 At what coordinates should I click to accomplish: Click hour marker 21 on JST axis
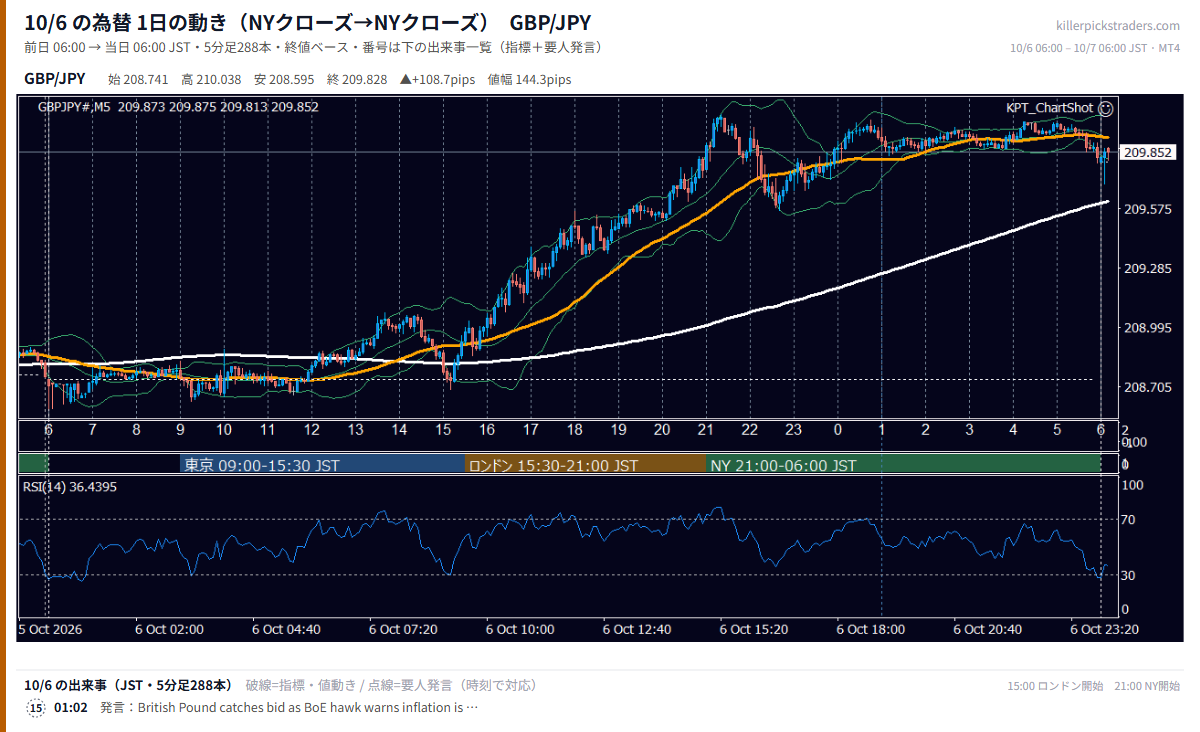click(x=705, y=429)
